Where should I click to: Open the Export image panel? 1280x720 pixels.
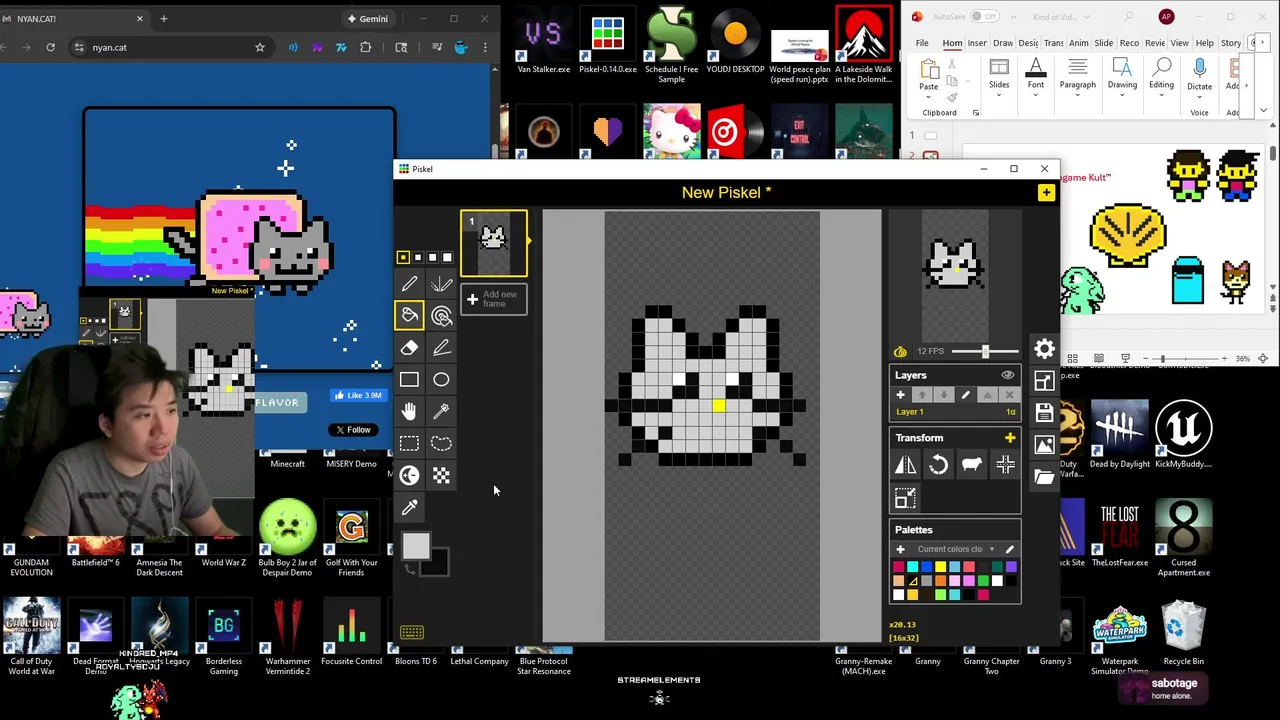[x=1044, y=445]
